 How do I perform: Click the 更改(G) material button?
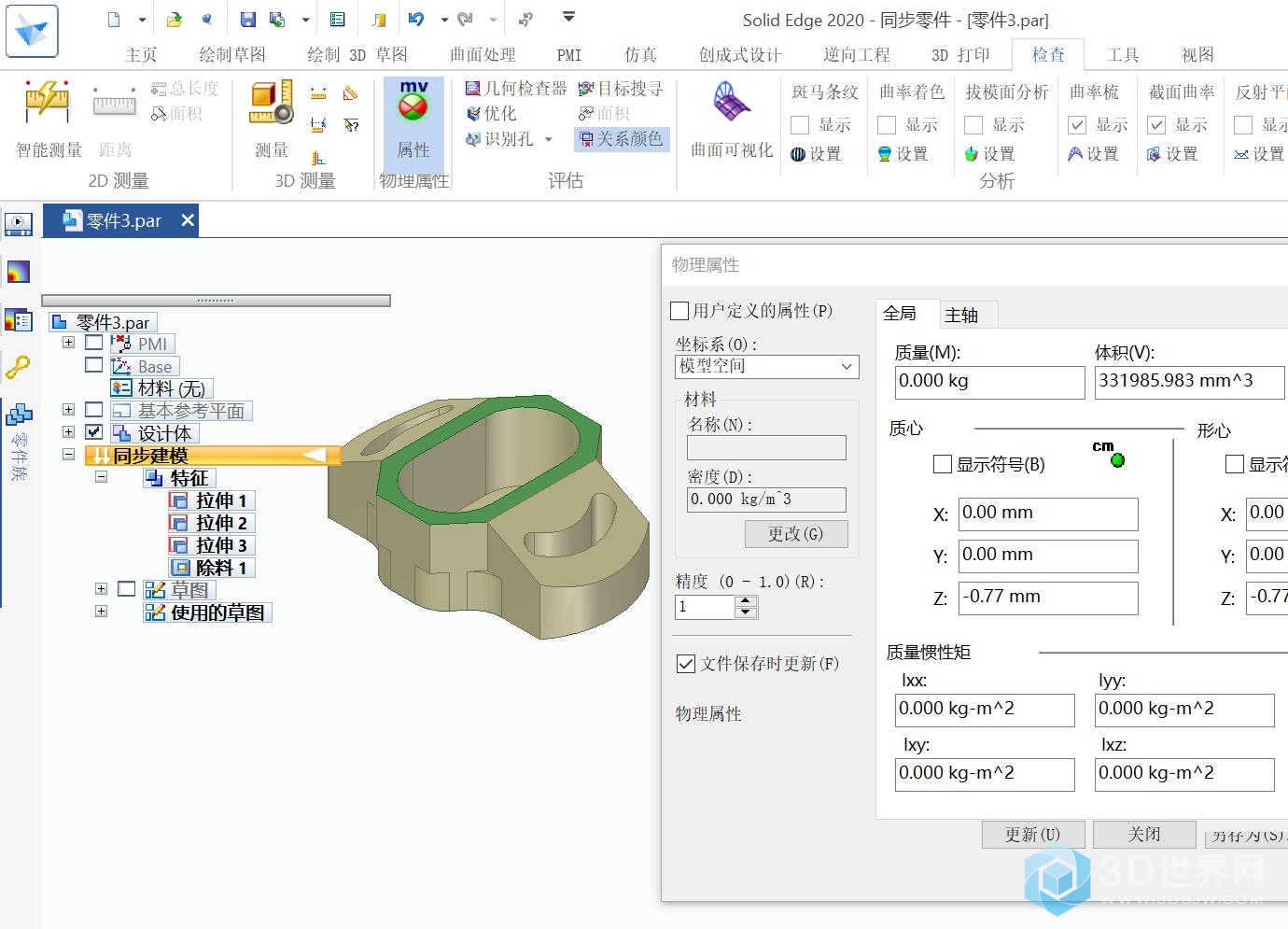coord(796,534)
